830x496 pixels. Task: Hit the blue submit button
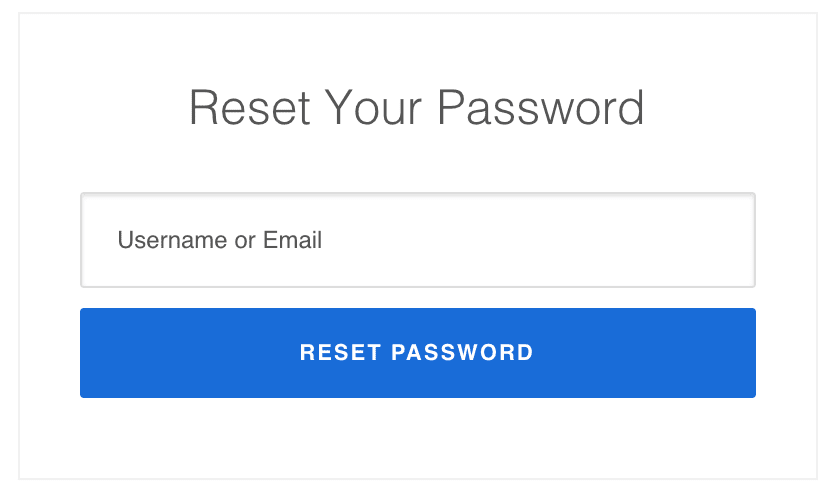point(417,353)
